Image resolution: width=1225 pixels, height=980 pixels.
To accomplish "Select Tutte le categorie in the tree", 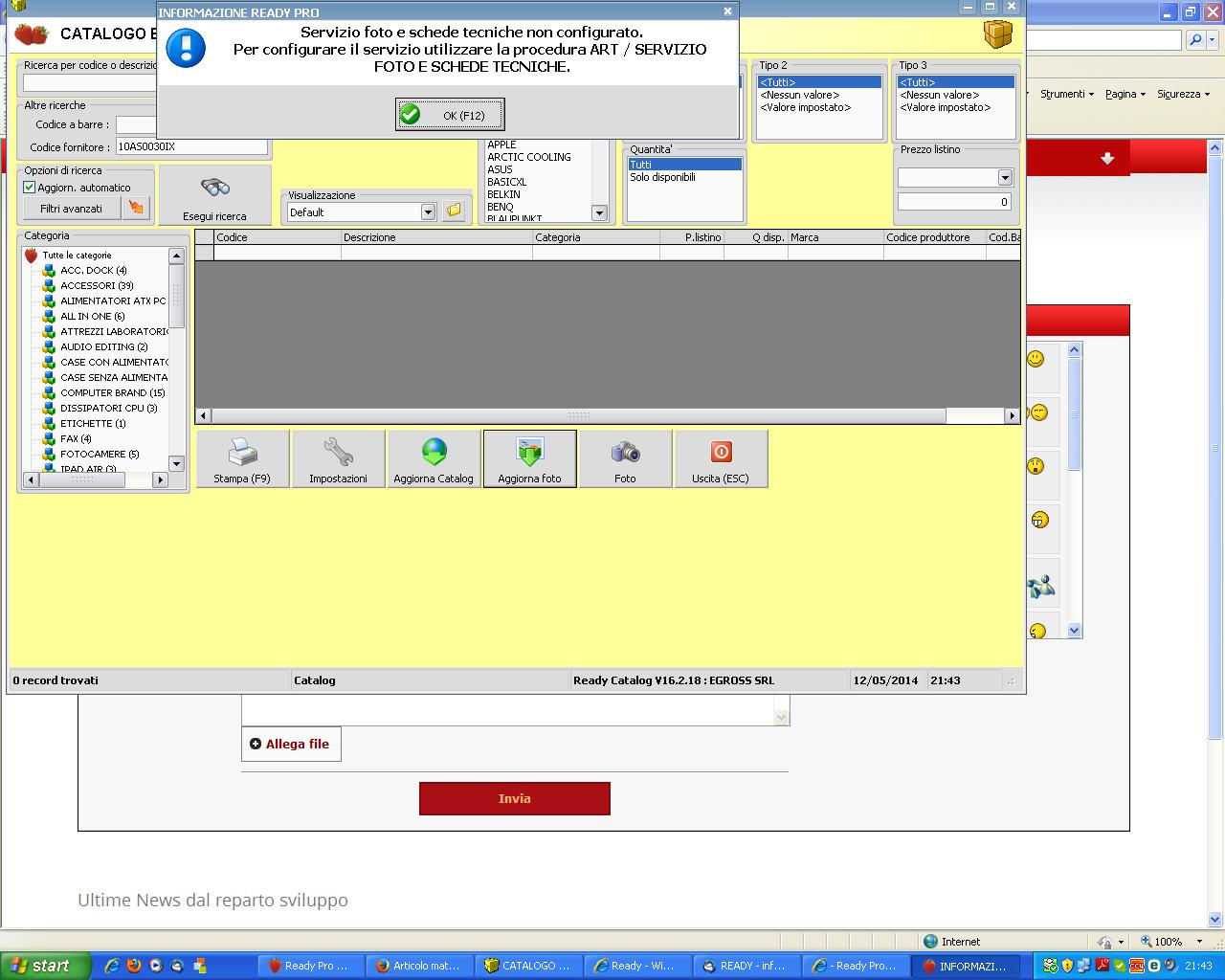I will tap(77, 256).
